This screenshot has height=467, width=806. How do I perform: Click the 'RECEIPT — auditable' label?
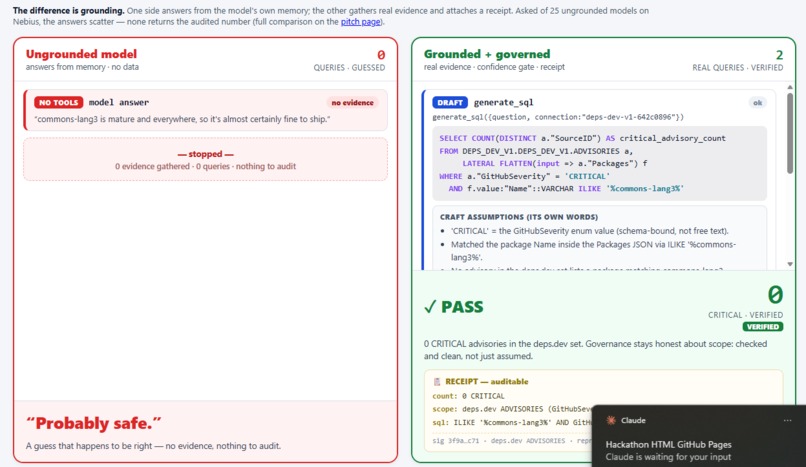[x=486, y=382]
